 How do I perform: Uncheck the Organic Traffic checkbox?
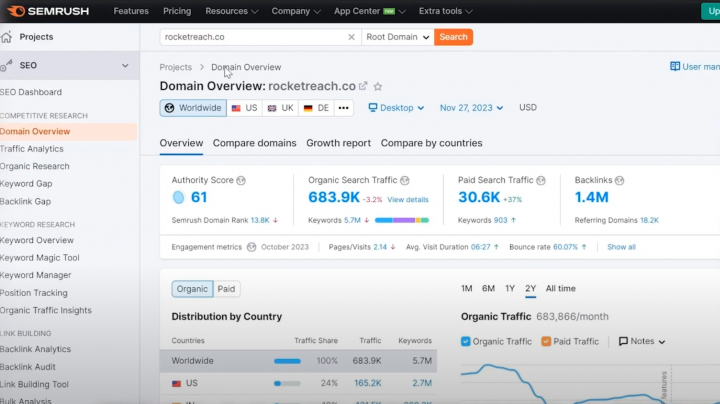[x=466, y=342]
